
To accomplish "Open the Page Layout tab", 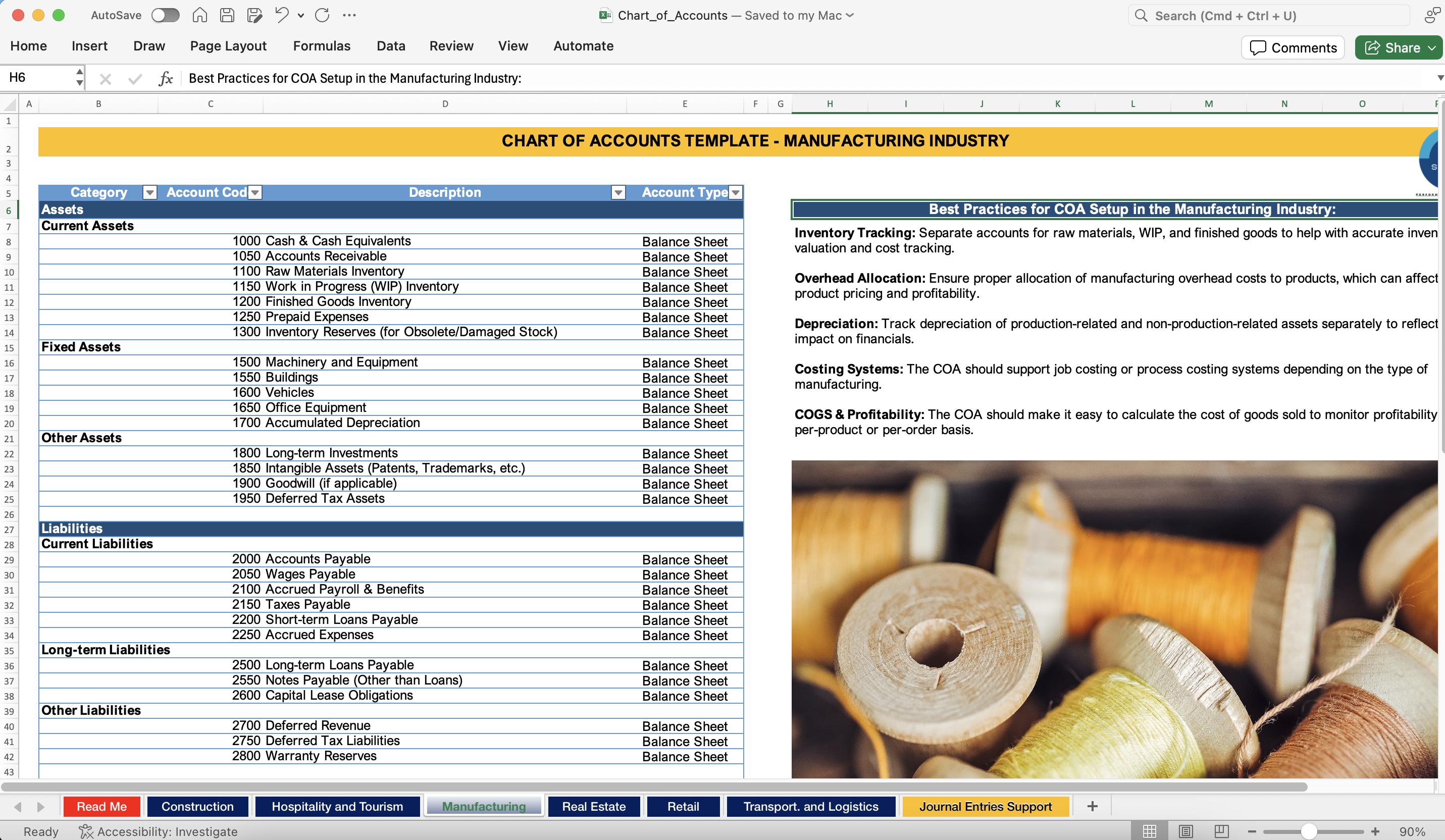I will pos(228,46).
